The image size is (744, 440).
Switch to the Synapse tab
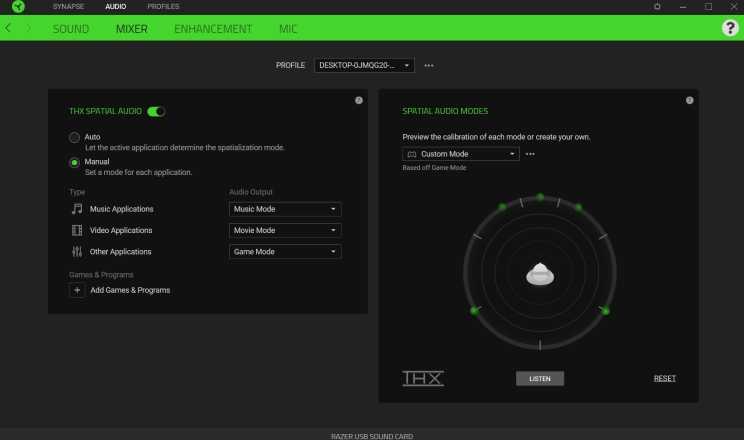click(x=68, y=7)
